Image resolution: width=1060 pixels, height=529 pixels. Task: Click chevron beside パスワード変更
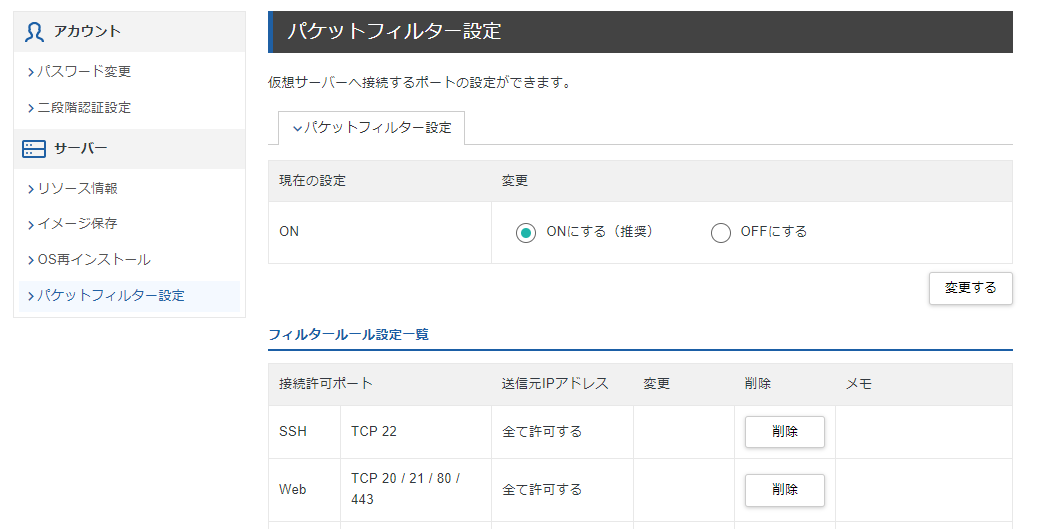[31, 72]
